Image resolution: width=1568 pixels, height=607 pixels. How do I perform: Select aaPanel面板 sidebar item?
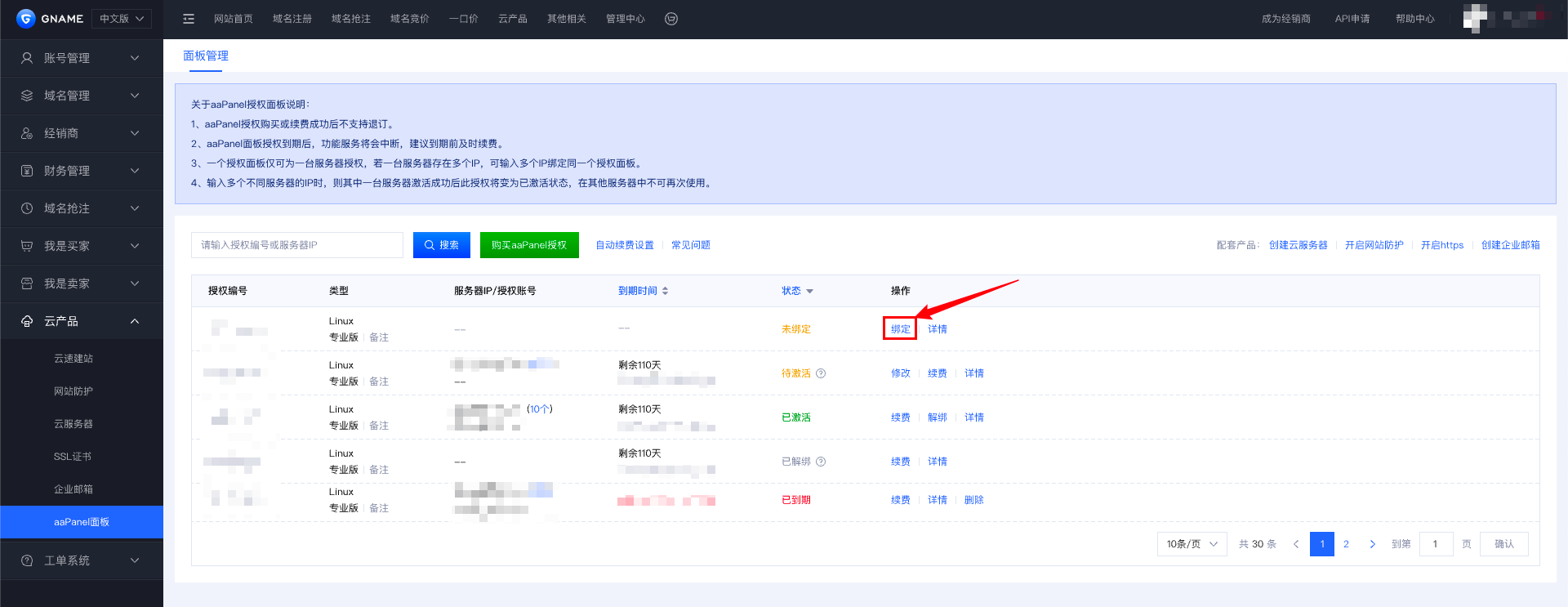pos(82,522)
